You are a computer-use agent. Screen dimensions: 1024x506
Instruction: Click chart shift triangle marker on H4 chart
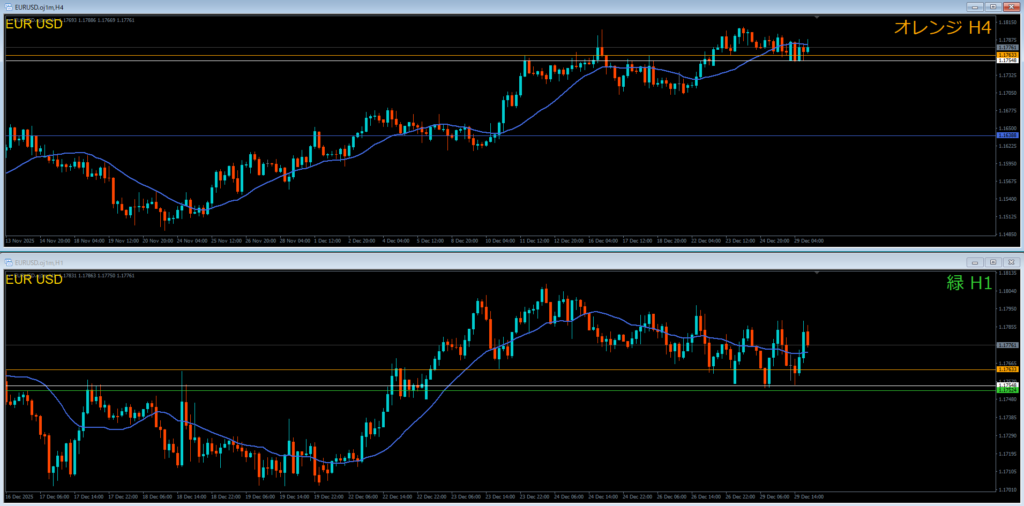pyautogui.click(x=817, y=18)
